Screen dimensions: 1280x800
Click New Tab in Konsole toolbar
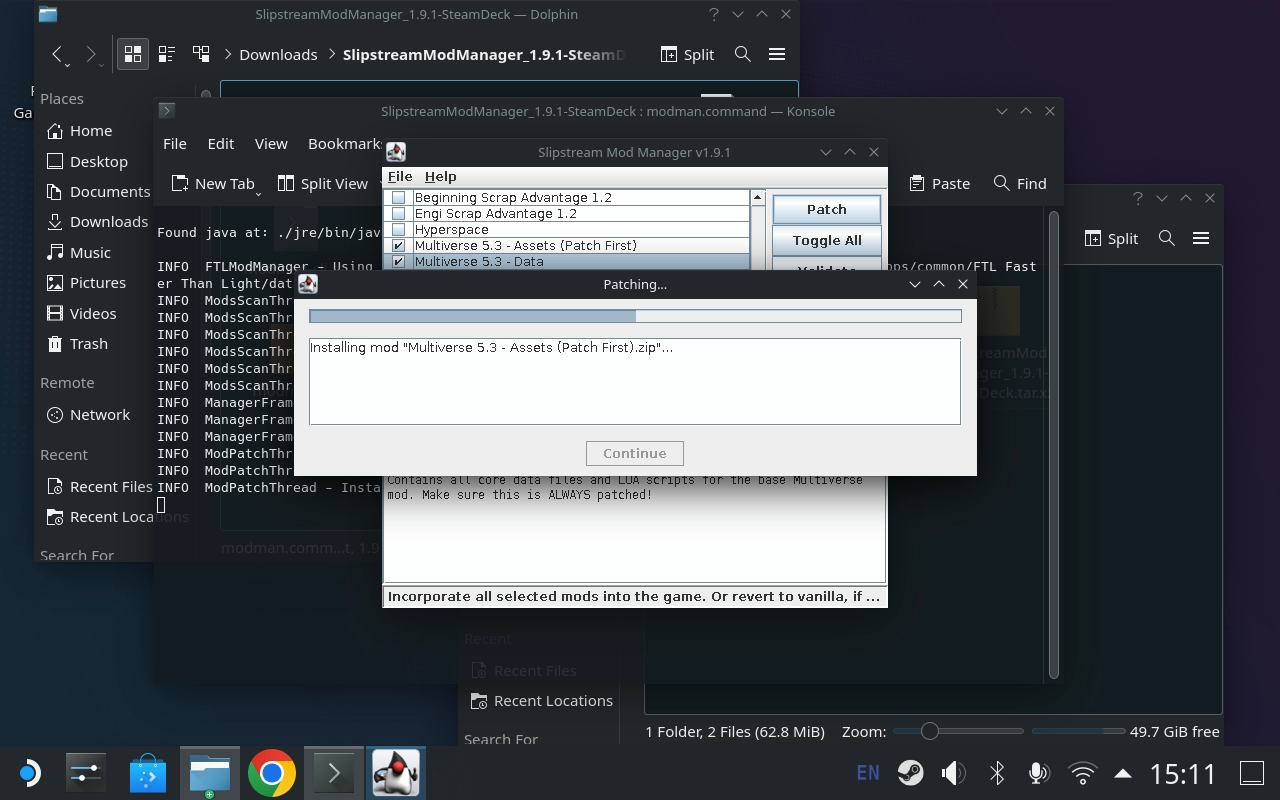coord(214,183)
